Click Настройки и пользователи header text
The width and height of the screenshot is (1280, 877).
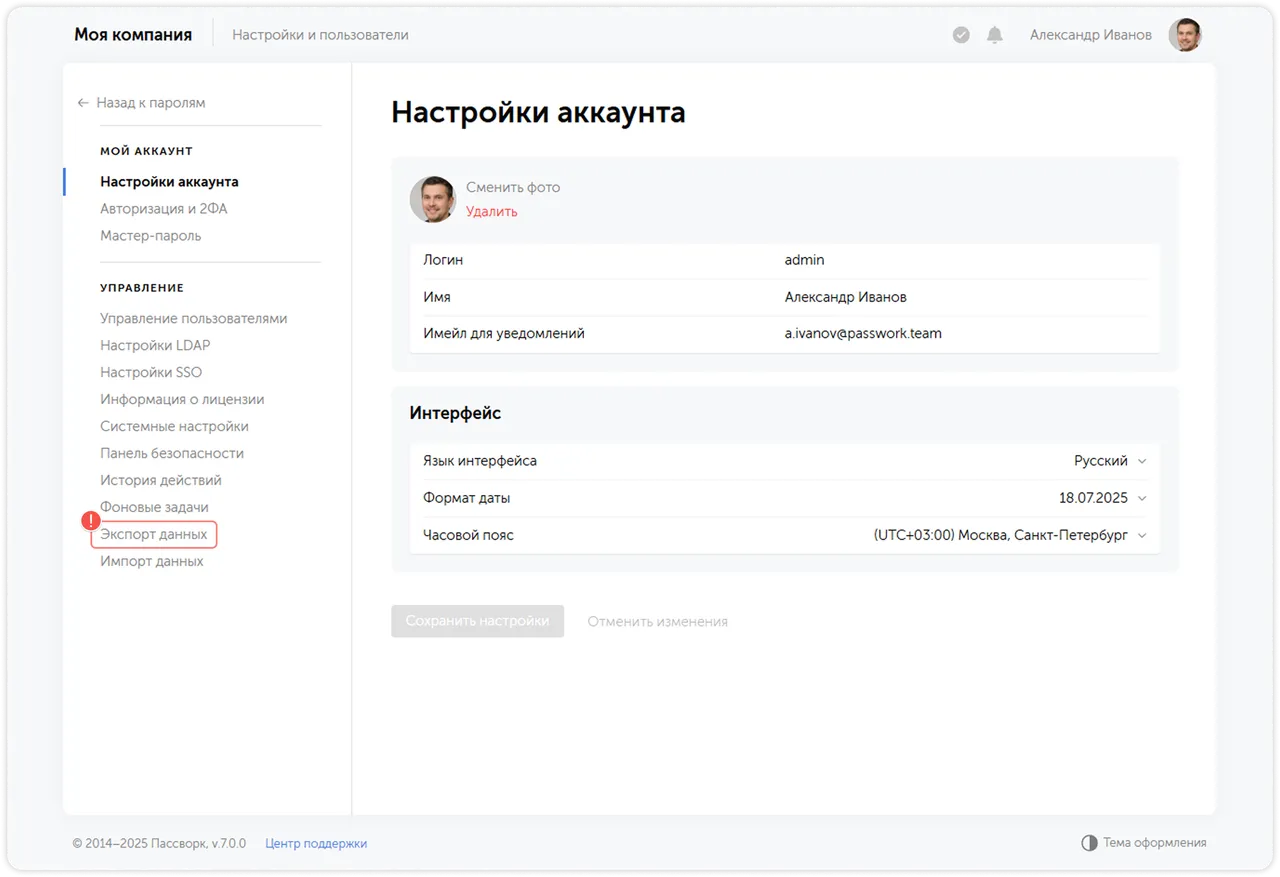(x=320, y=35)
